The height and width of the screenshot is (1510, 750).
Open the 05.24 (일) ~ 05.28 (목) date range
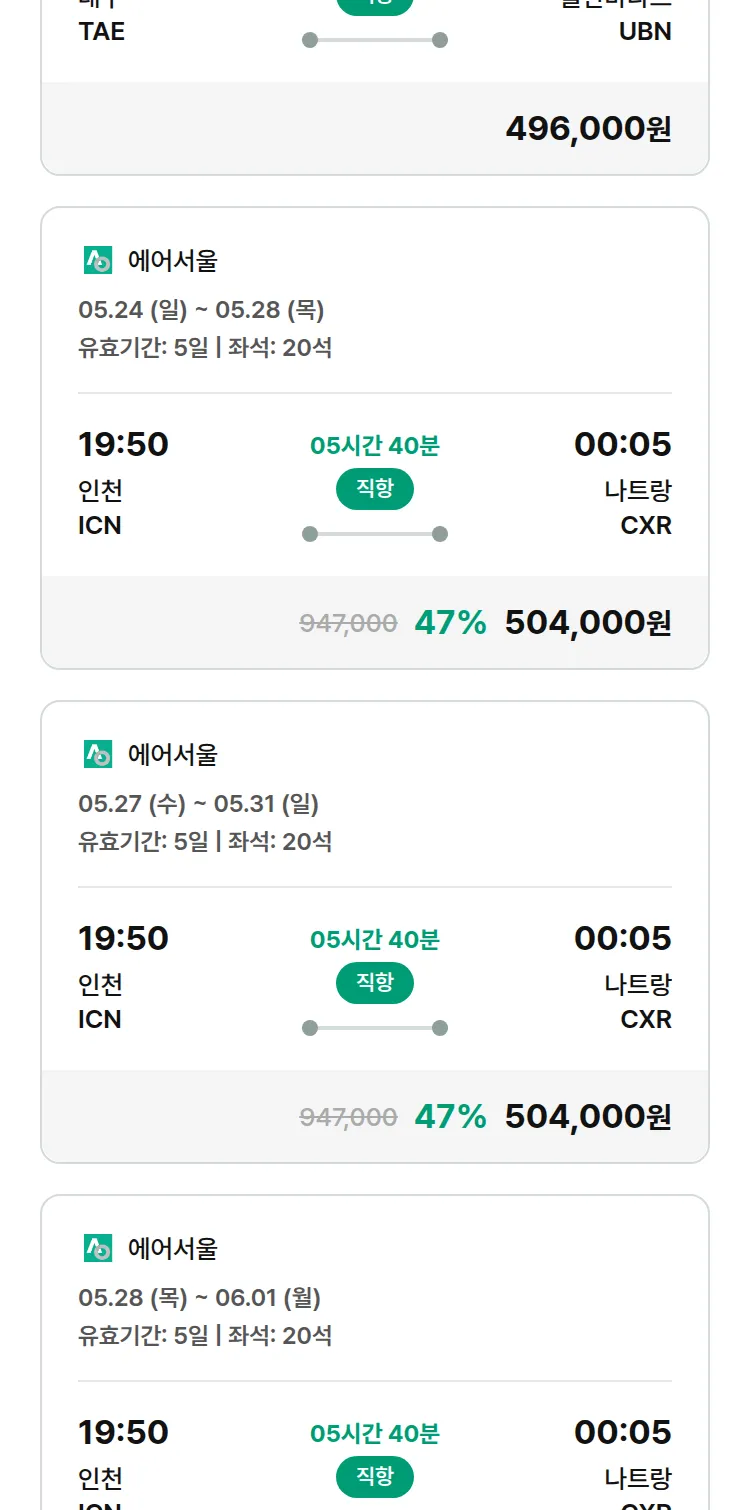(201, 311)
